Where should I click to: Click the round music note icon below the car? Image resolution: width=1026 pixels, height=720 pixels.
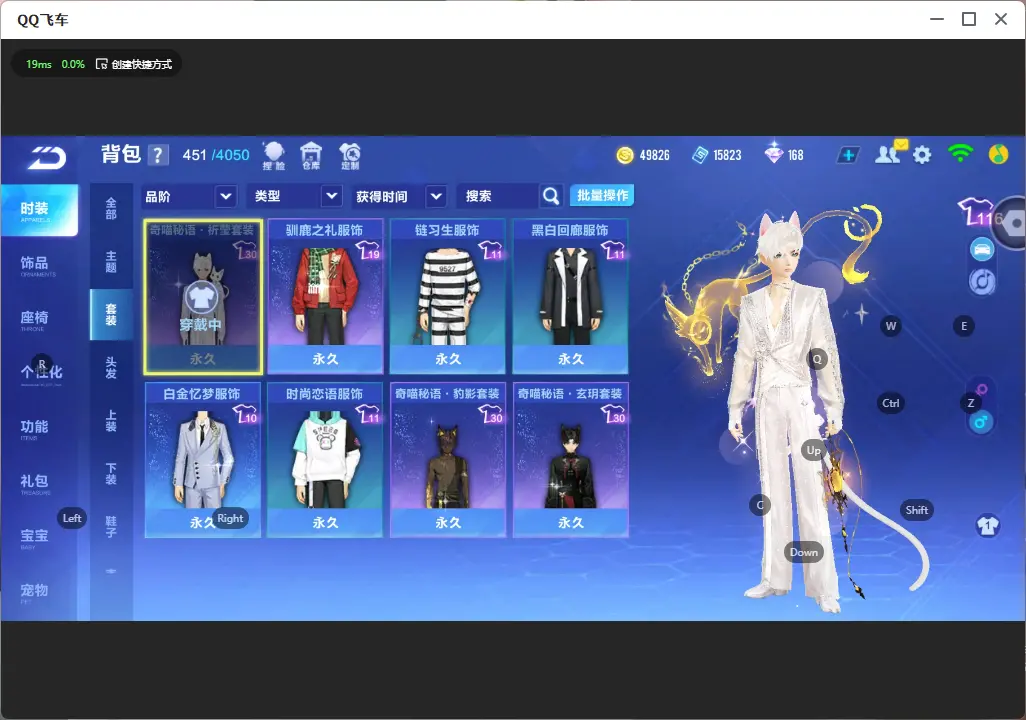(982, 281)
